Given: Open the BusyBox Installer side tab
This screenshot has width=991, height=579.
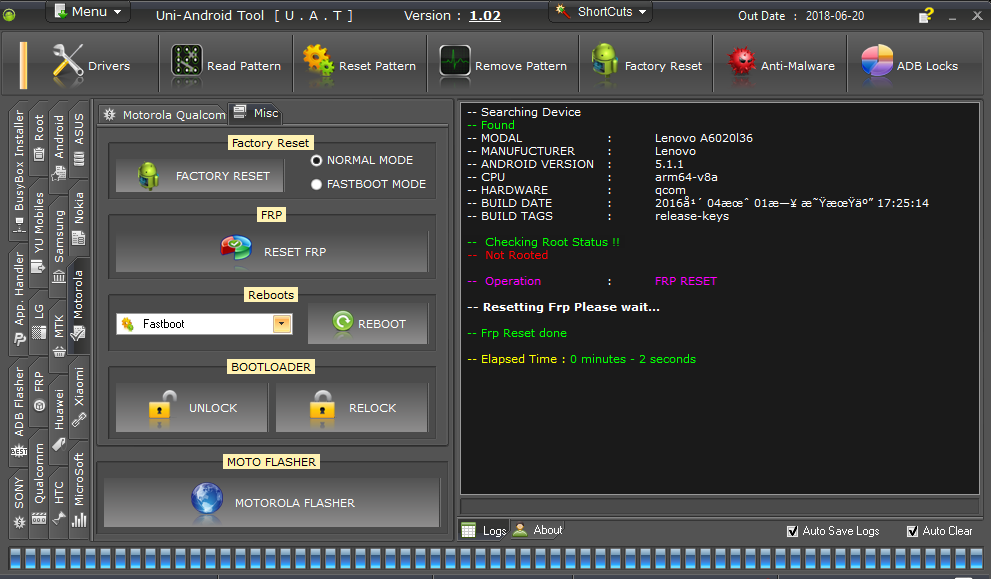Looking at the screenshot, I should (x=19, y=171).
